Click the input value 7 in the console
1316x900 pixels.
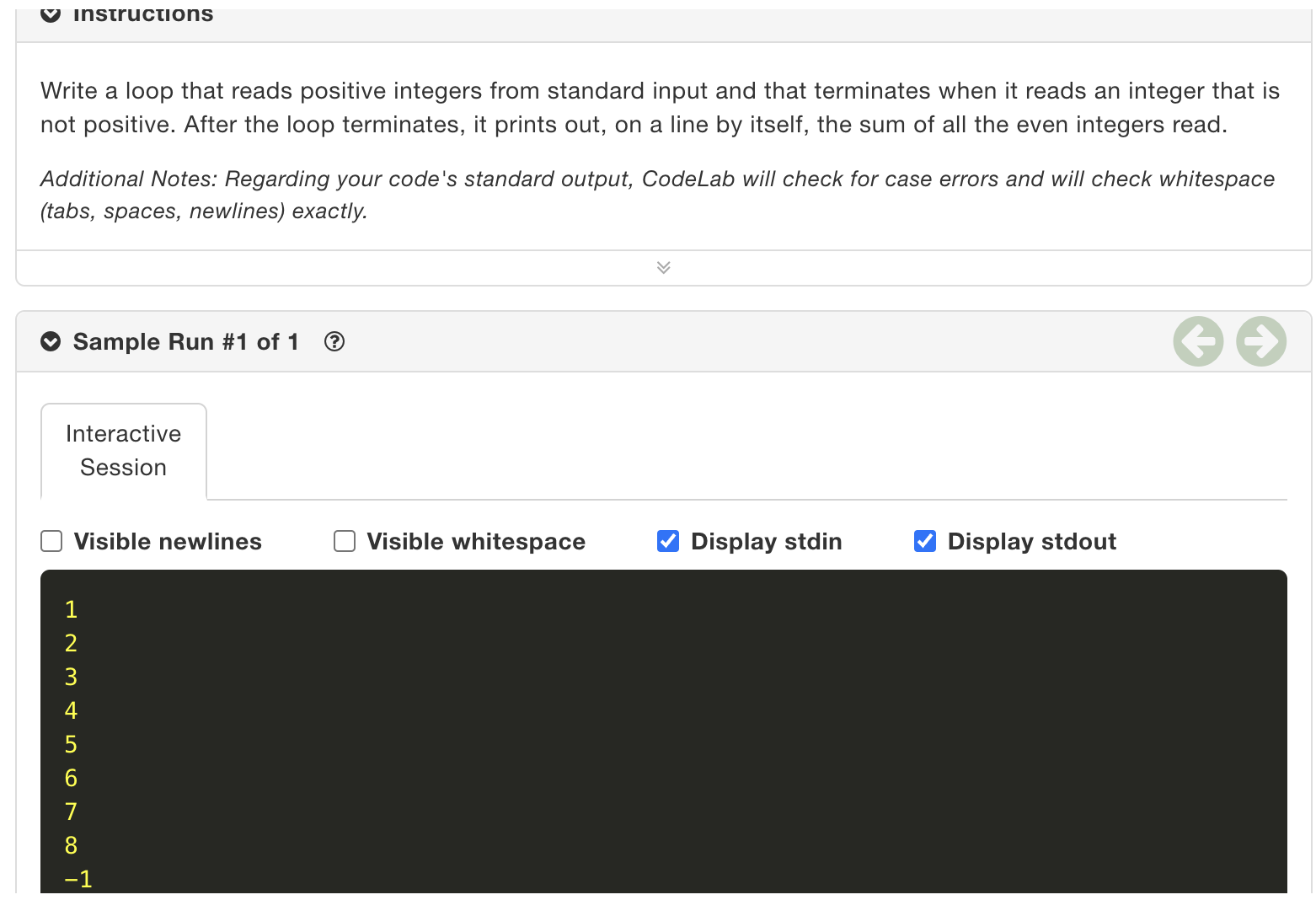tap(71, 812)
